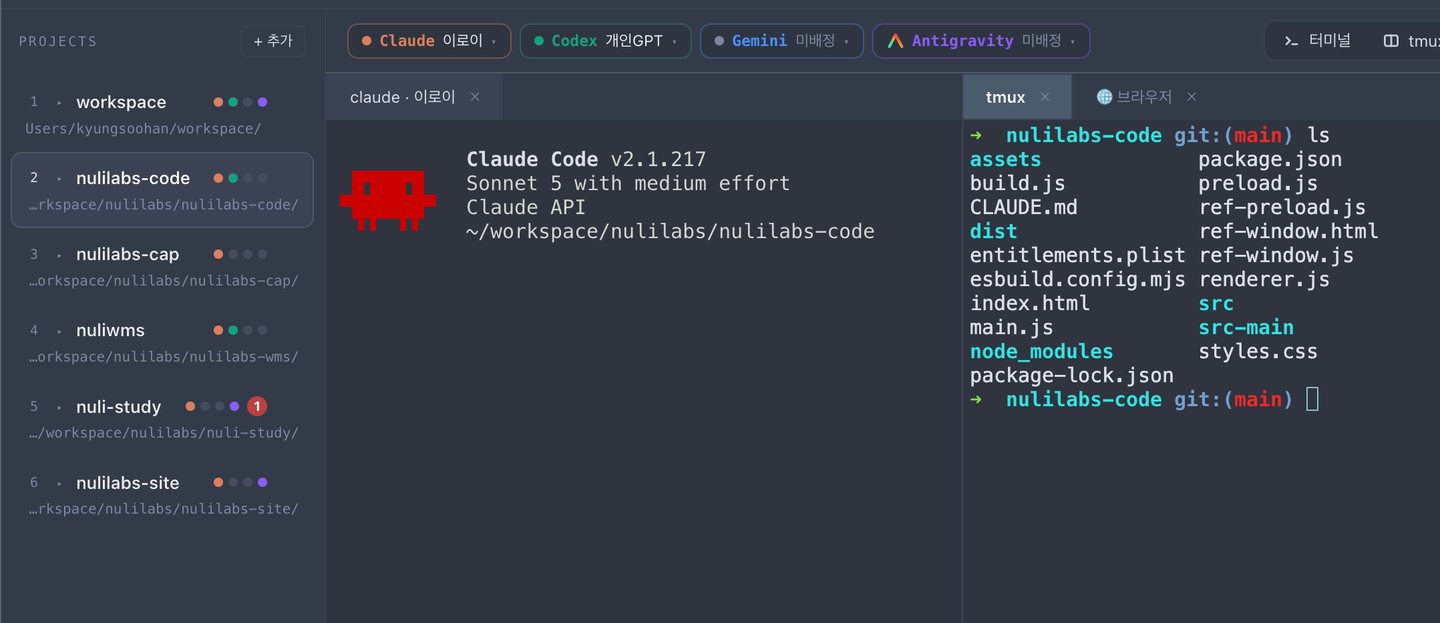
Task: Click the terminal cursor at the prompt
Action: (1313, 399)
